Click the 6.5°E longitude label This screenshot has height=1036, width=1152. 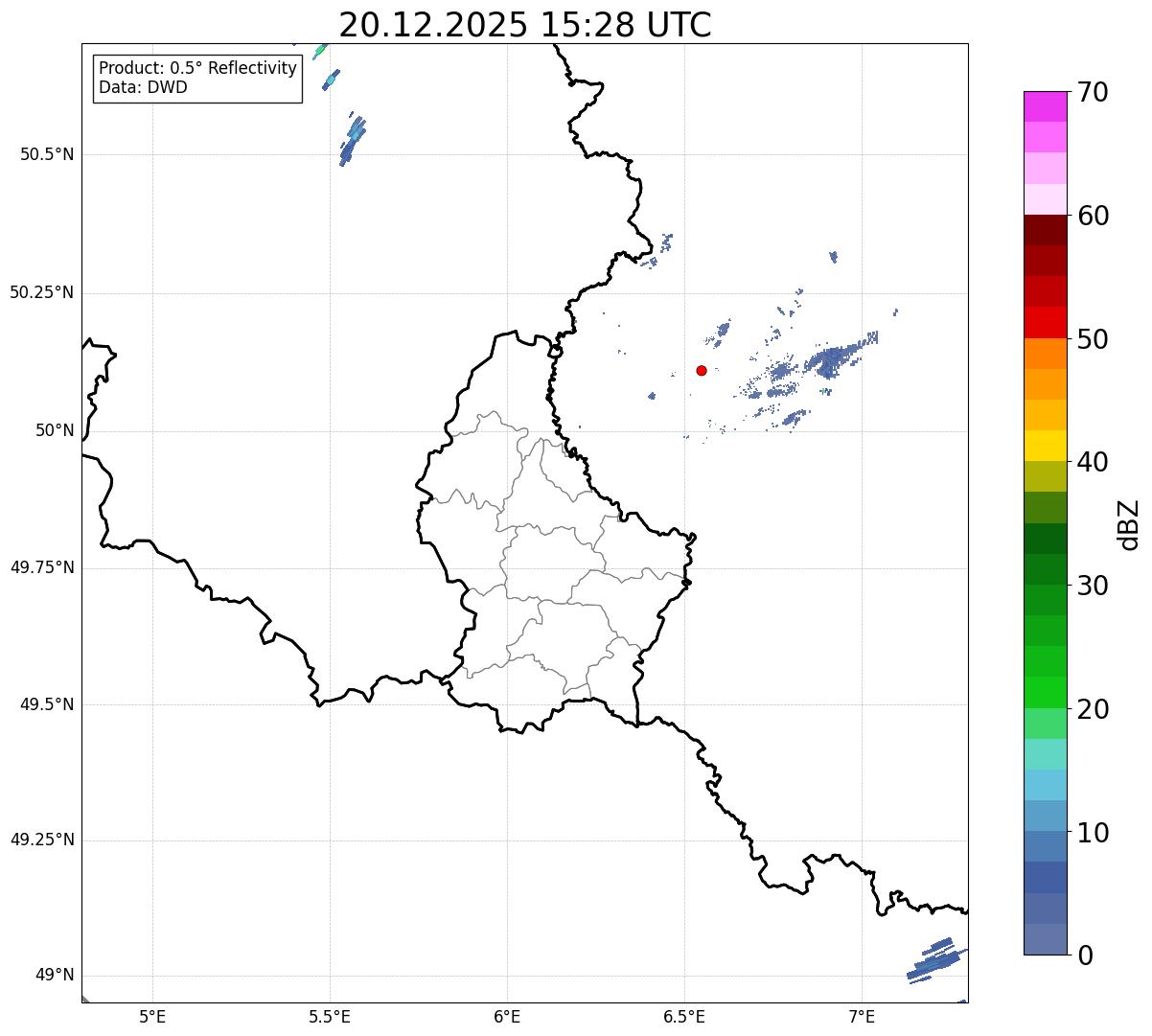click(x=684, y=1016)
